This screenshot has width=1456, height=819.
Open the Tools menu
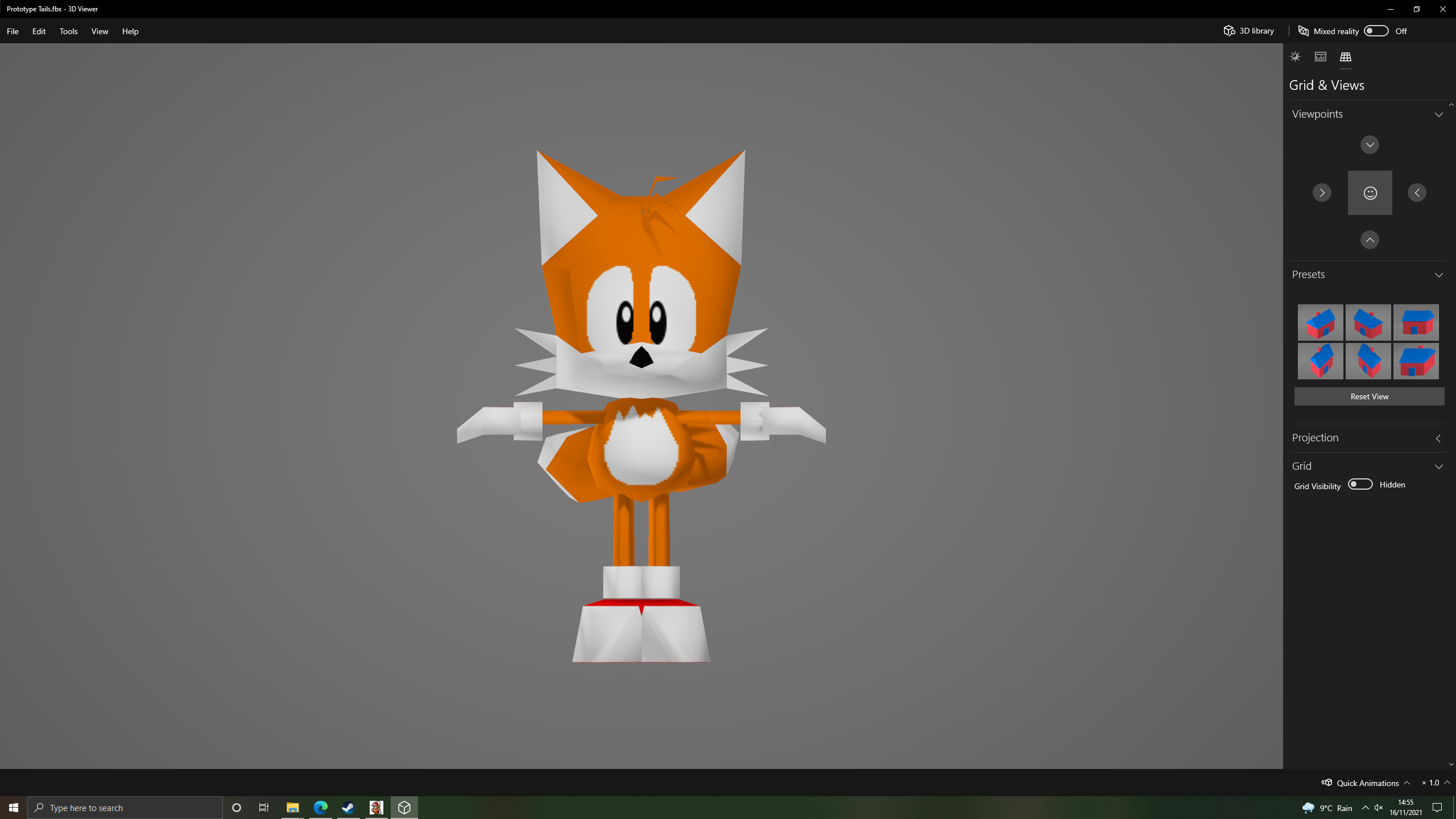[68, 31]
